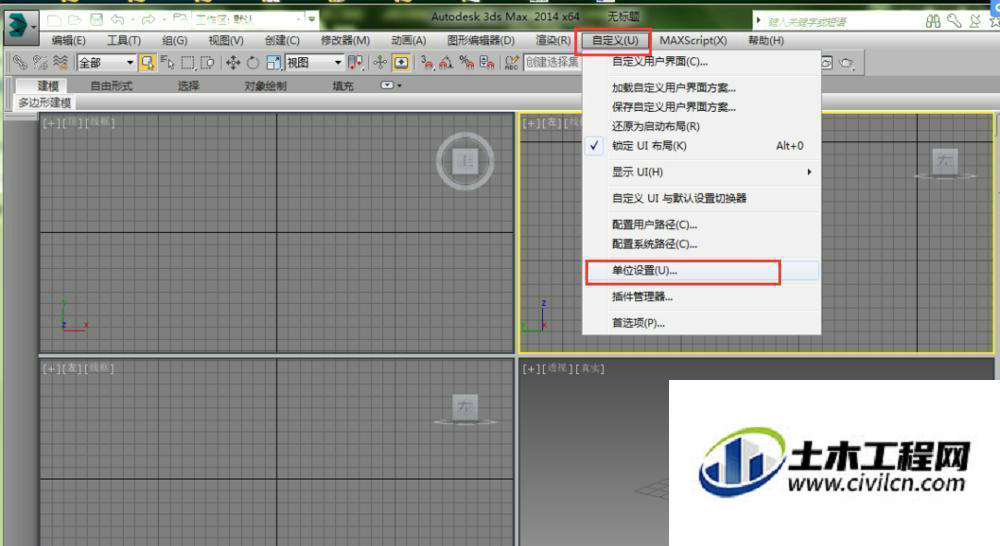
Task: Toggle the 3D Snaps icon
Action: (427, 63)
